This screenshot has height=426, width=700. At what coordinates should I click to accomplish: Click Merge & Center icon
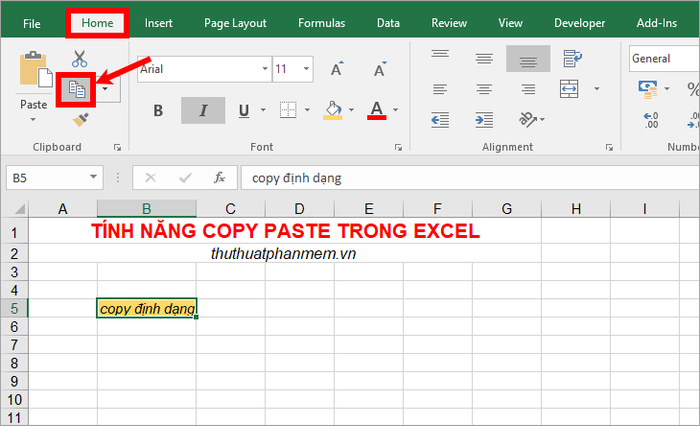(x=569, y=88)
